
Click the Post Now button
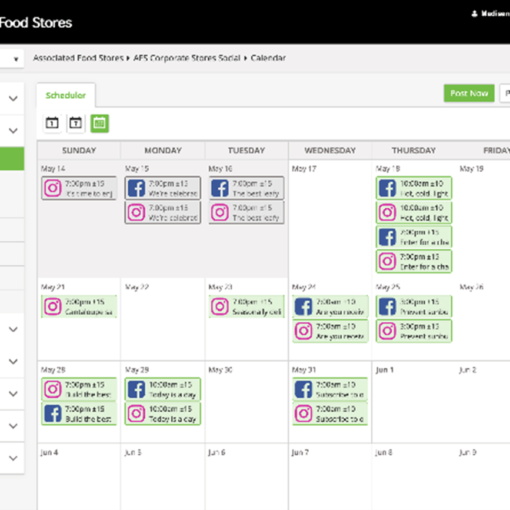point(469,93)
